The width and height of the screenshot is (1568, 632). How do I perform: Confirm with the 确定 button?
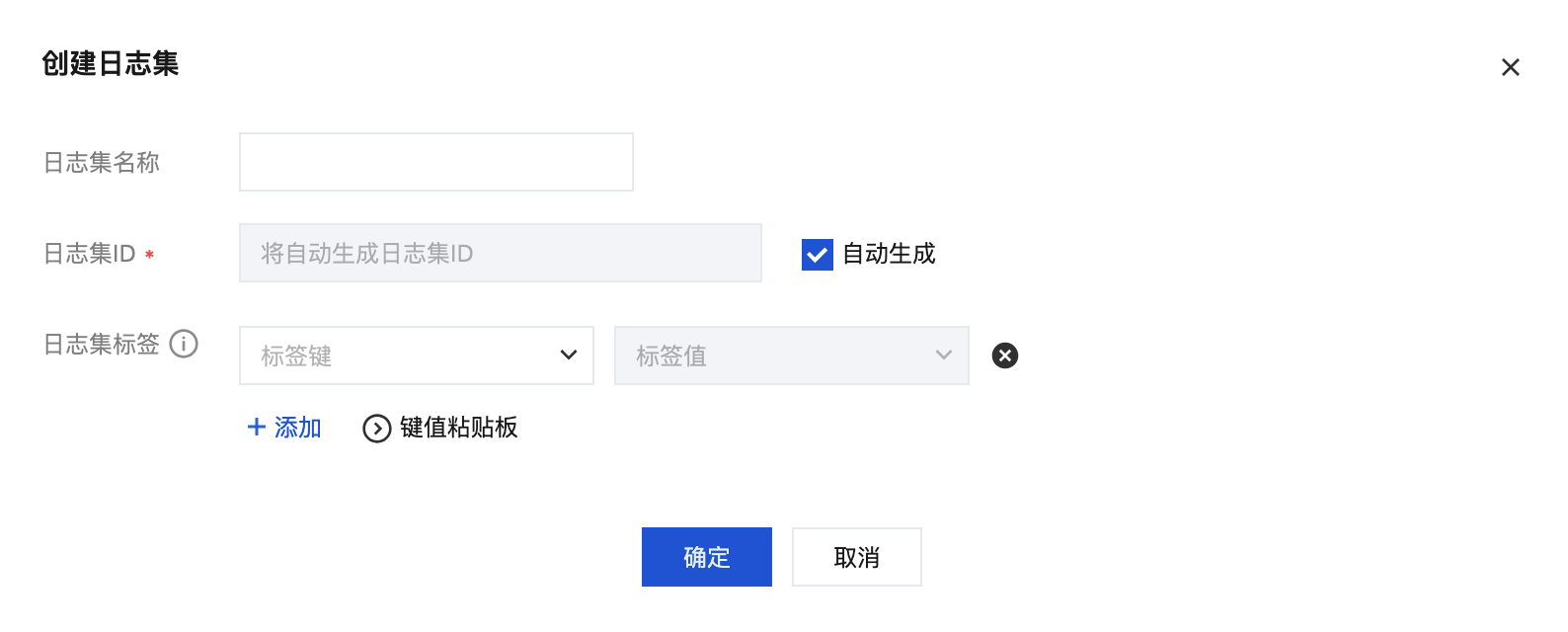707,557
